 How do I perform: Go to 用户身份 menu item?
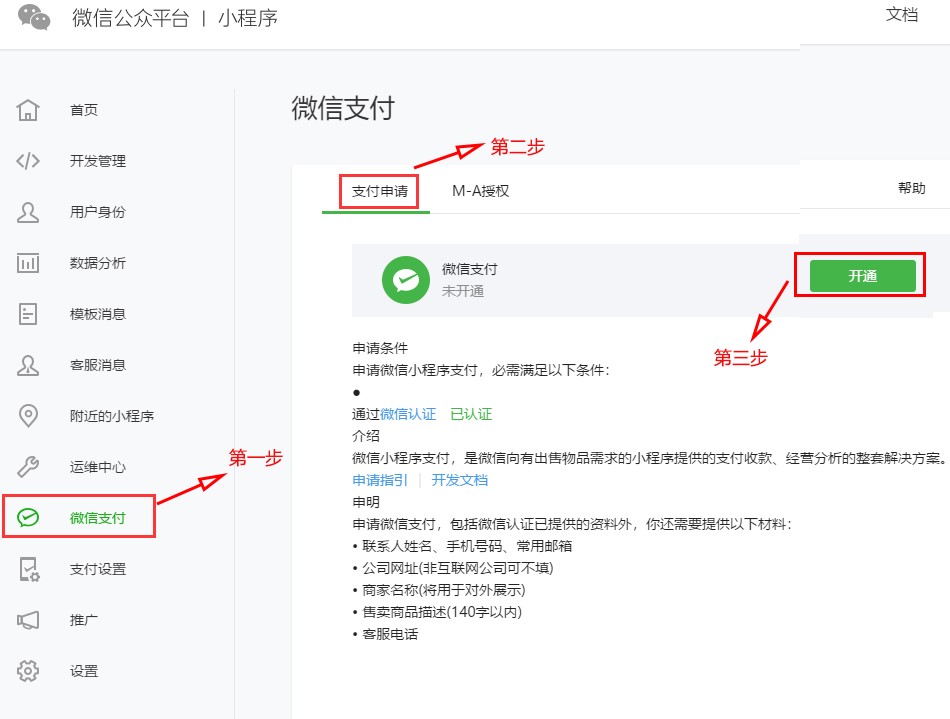pos(98,212)
